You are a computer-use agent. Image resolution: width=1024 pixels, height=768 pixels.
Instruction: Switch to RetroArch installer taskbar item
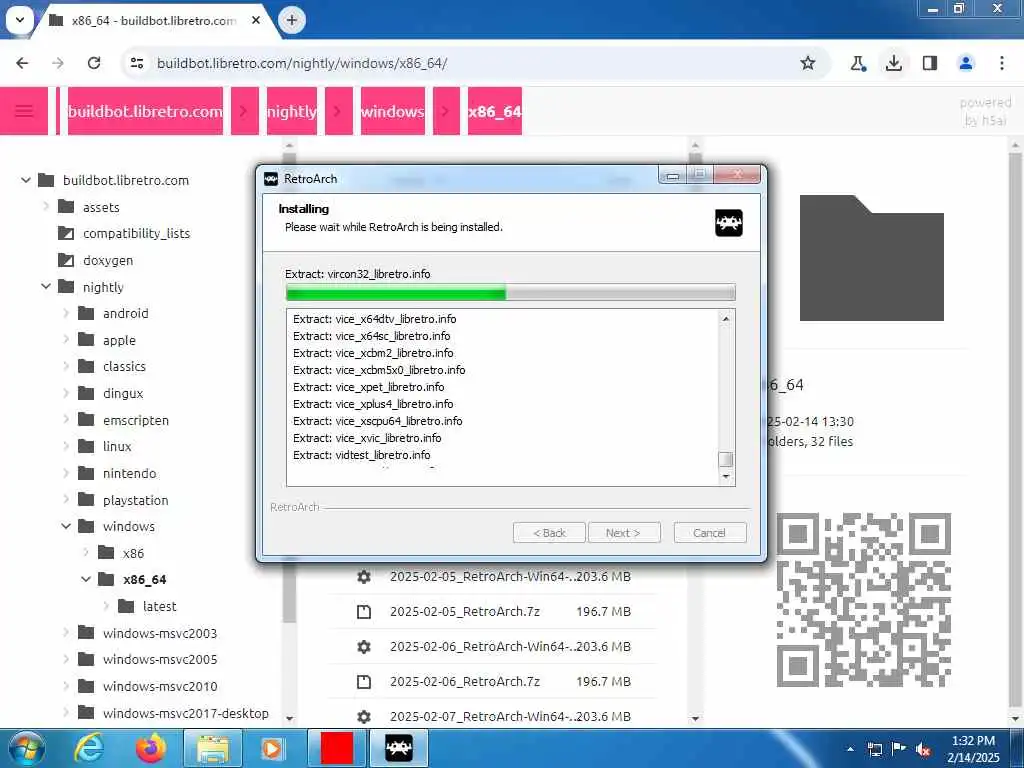pyautogui.click(x=399, y=749)
